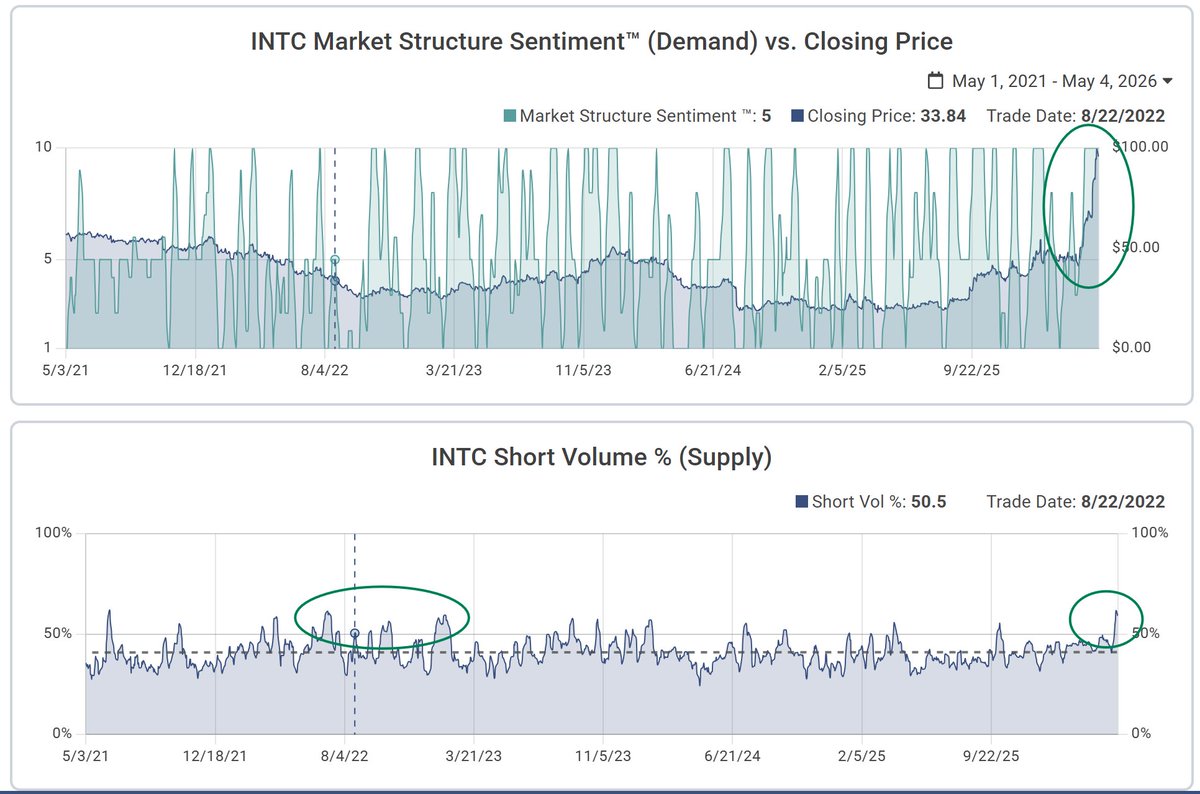Screen dimensions: 1200x794
Task: Click 2/5/25 label on top chart axis
Action: coord(841,369)
